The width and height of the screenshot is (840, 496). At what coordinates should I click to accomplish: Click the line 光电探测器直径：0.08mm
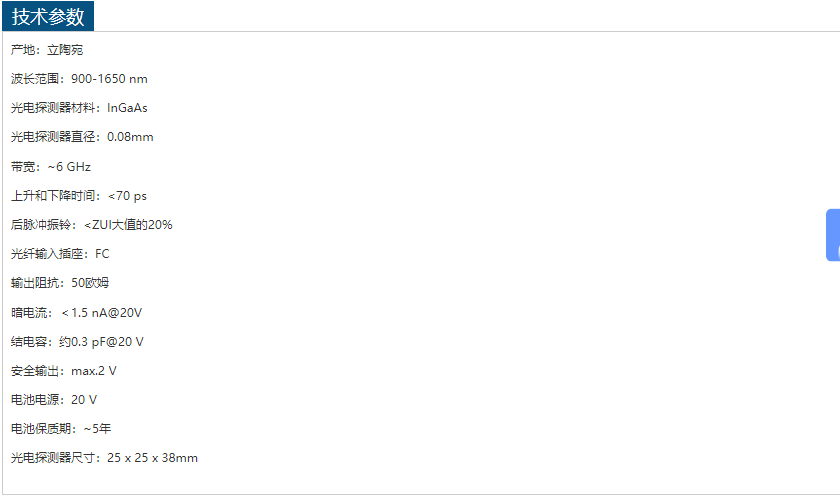click(x=82, y=137)
